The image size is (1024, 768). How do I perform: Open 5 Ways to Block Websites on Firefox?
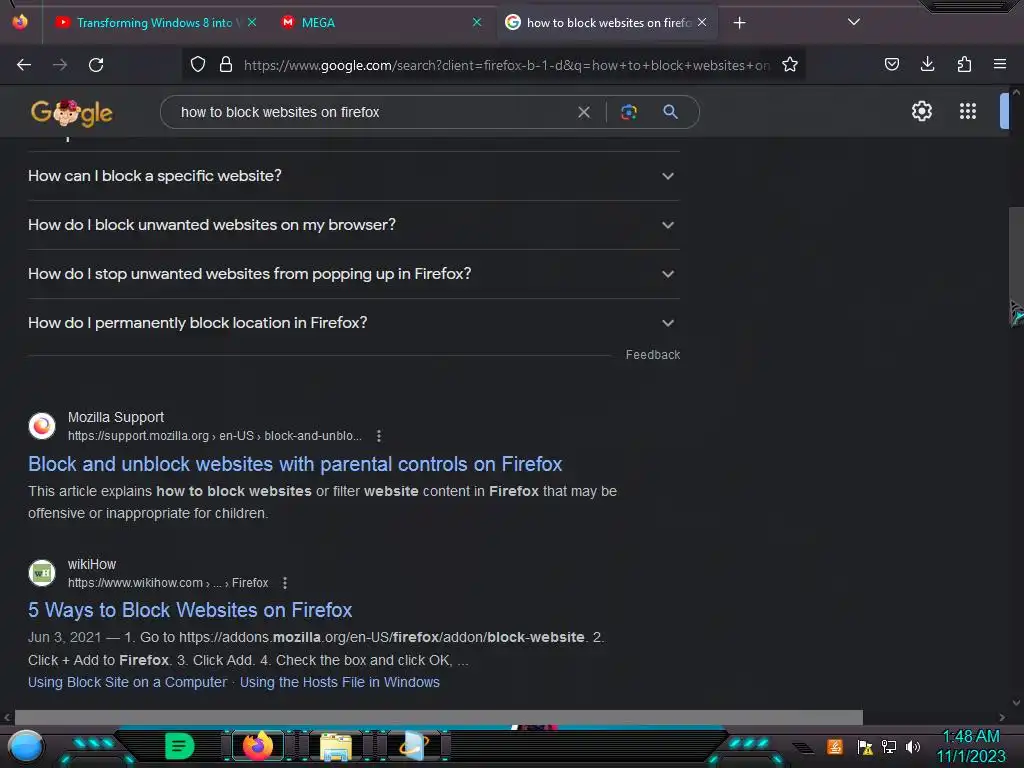point(190,610)
